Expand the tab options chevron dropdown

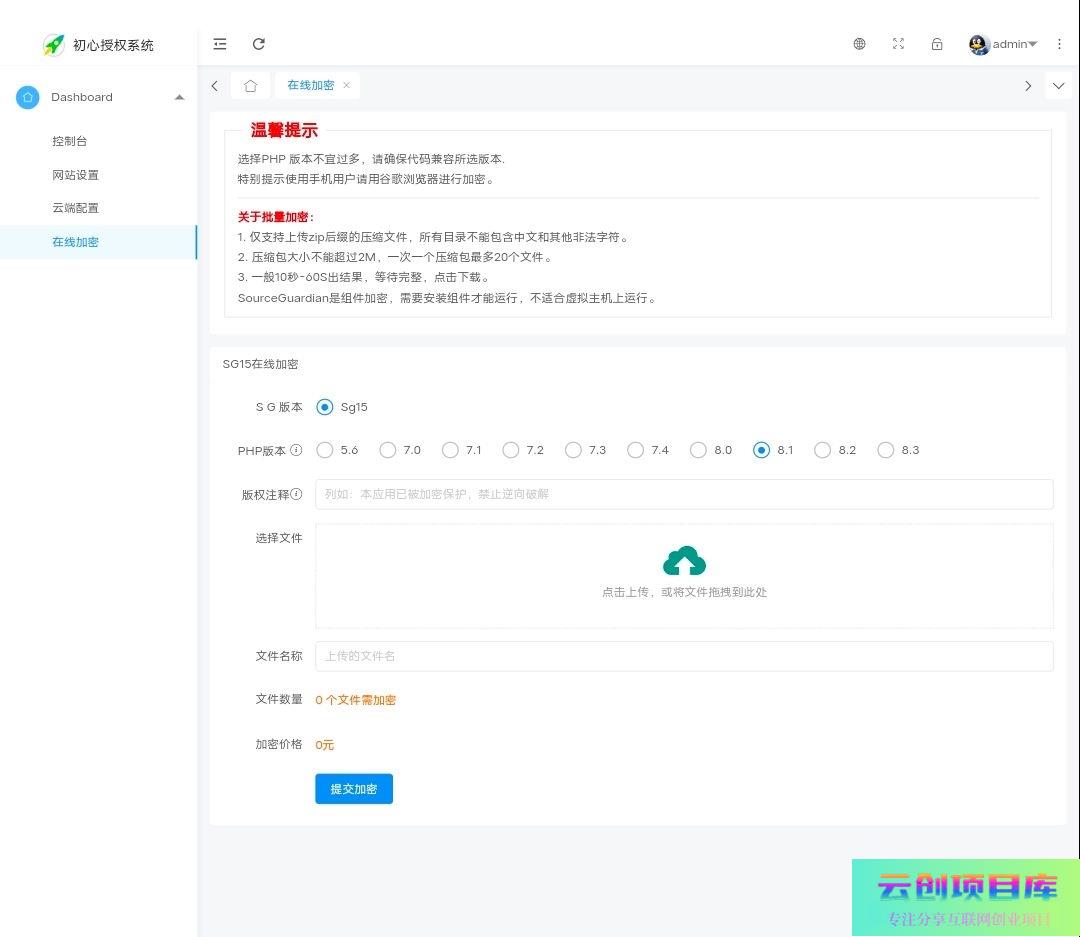point(1058,86)
